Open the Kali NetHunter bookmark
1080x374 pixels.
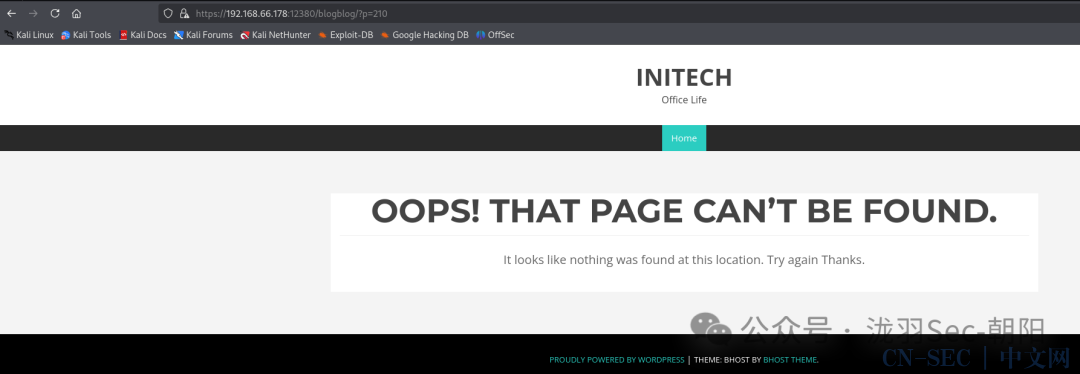(x=276, y=34)
